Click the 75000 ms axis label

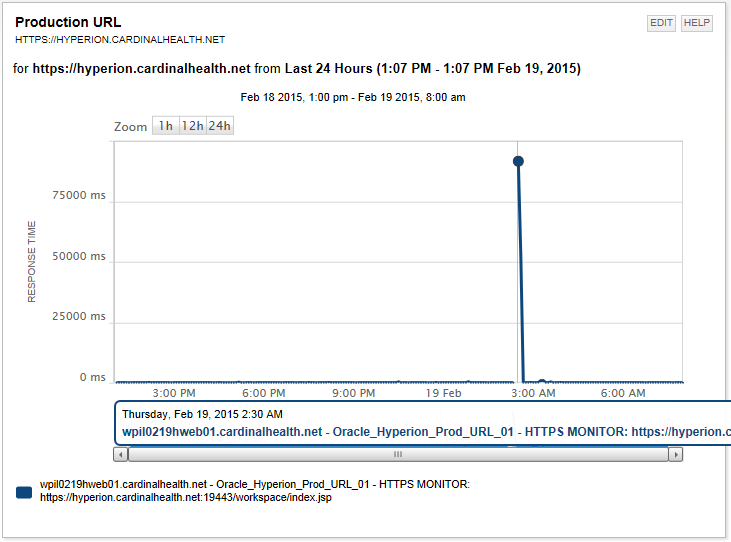tap(79, 195)
